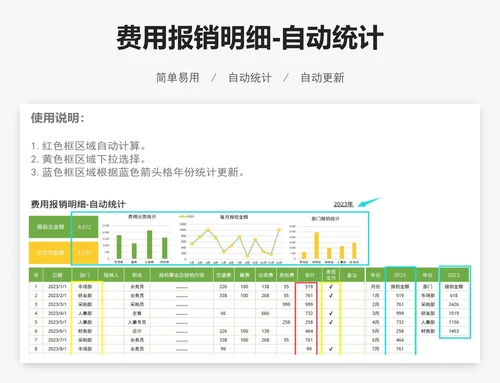Select the 人事专员 job title cell

pyautogui.click(x=137, y=322)
